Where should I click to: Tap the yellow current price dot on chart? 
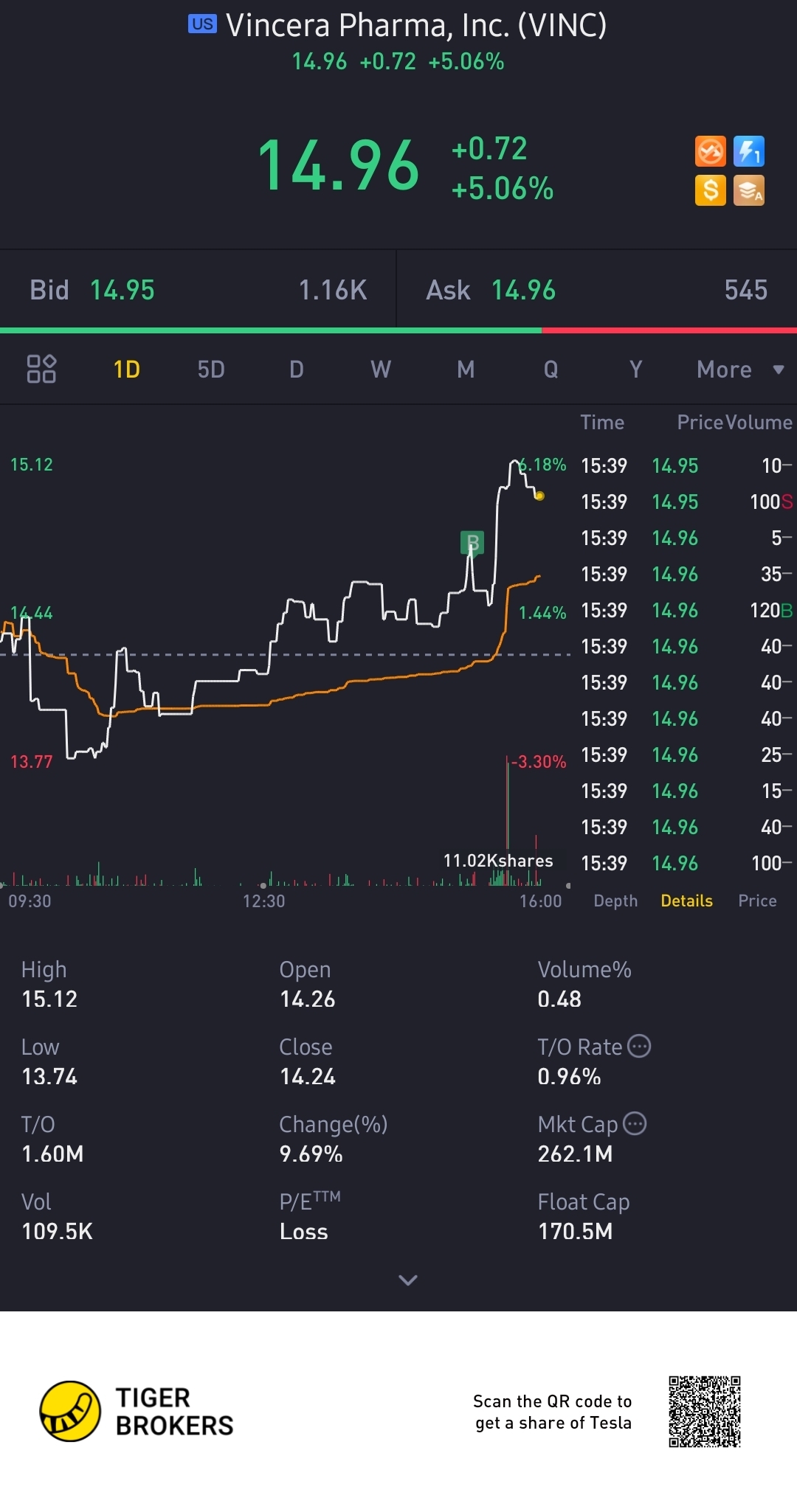point(539,496)
